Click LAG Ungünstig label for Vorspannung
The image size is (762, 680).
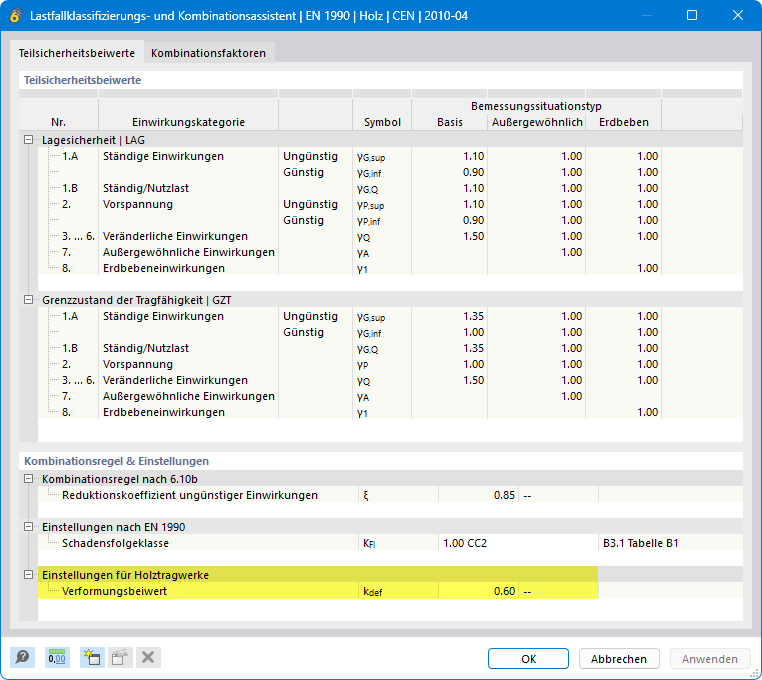tap(310, 204)
